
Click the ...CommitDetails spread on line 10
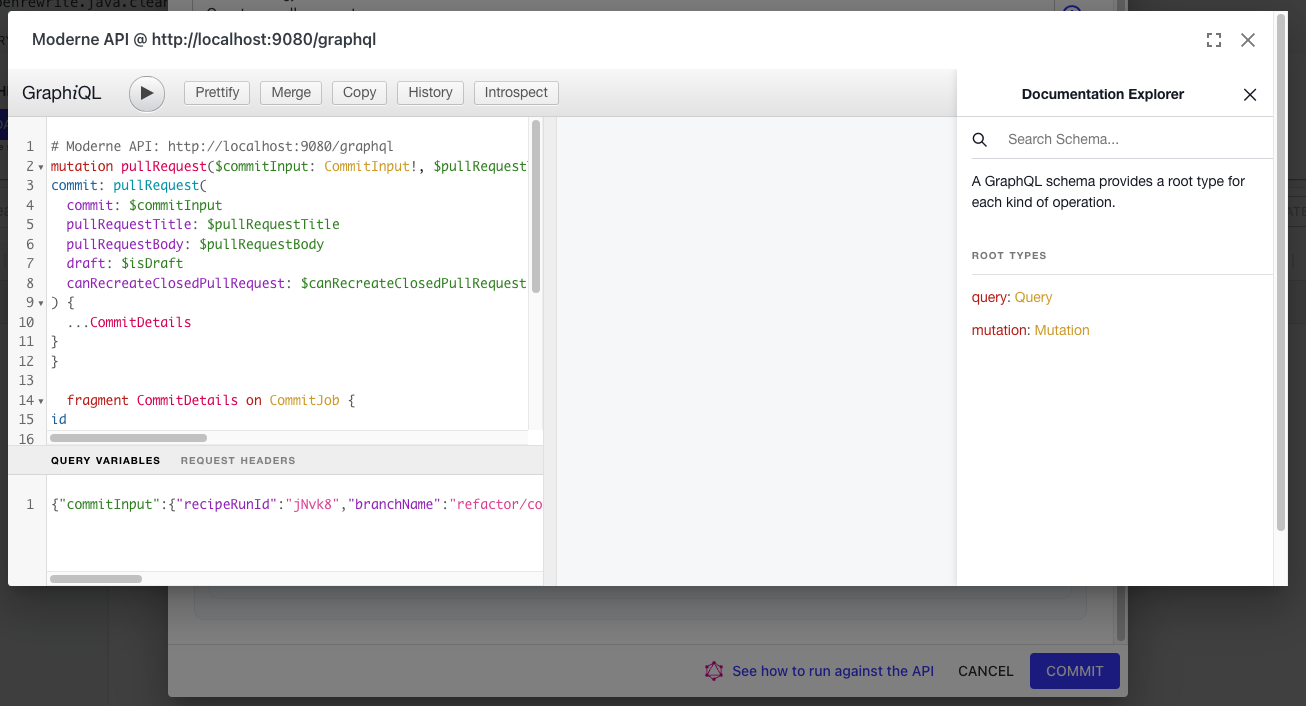point(129,323)
